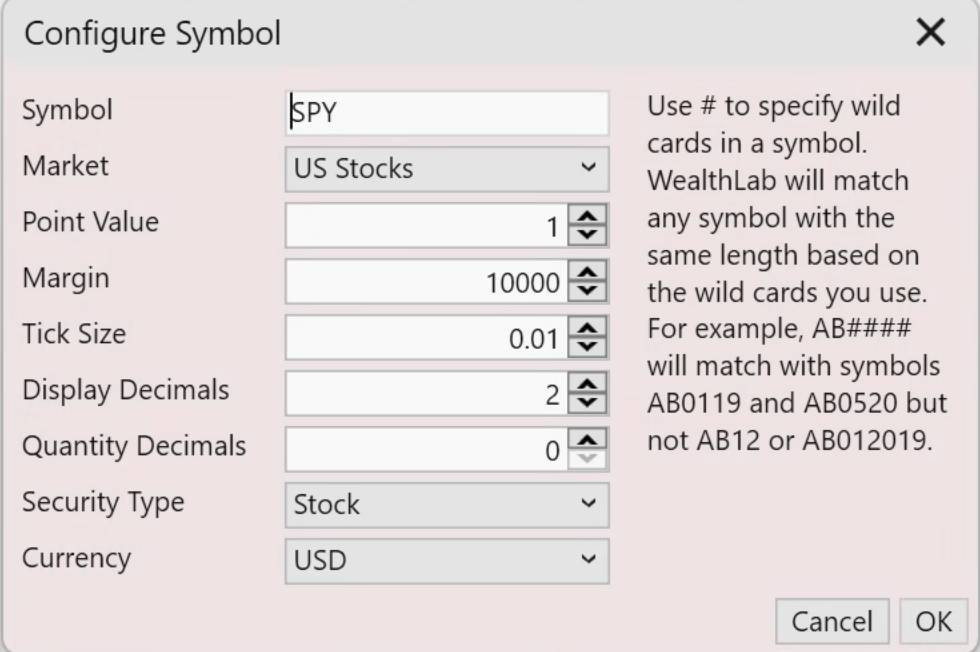Click into the Margin field showing 10000

tap(427, 281)
